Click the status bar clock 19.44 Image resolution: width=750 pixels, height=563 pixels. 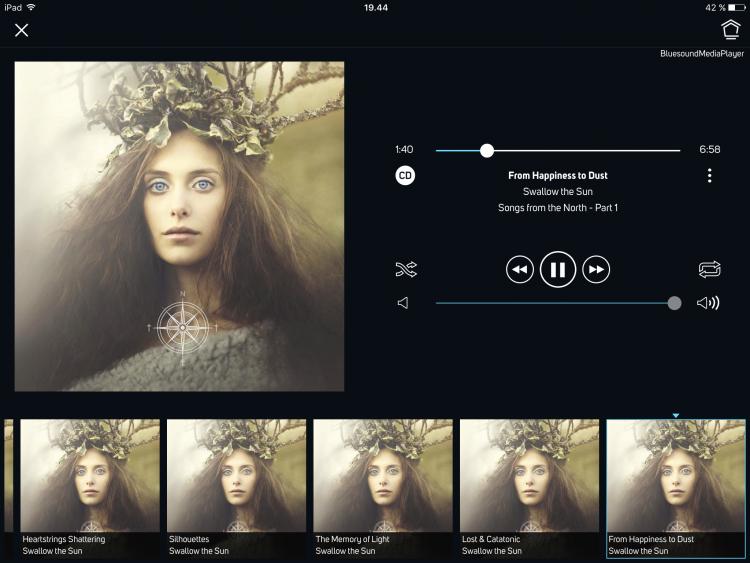click(375, 8)
